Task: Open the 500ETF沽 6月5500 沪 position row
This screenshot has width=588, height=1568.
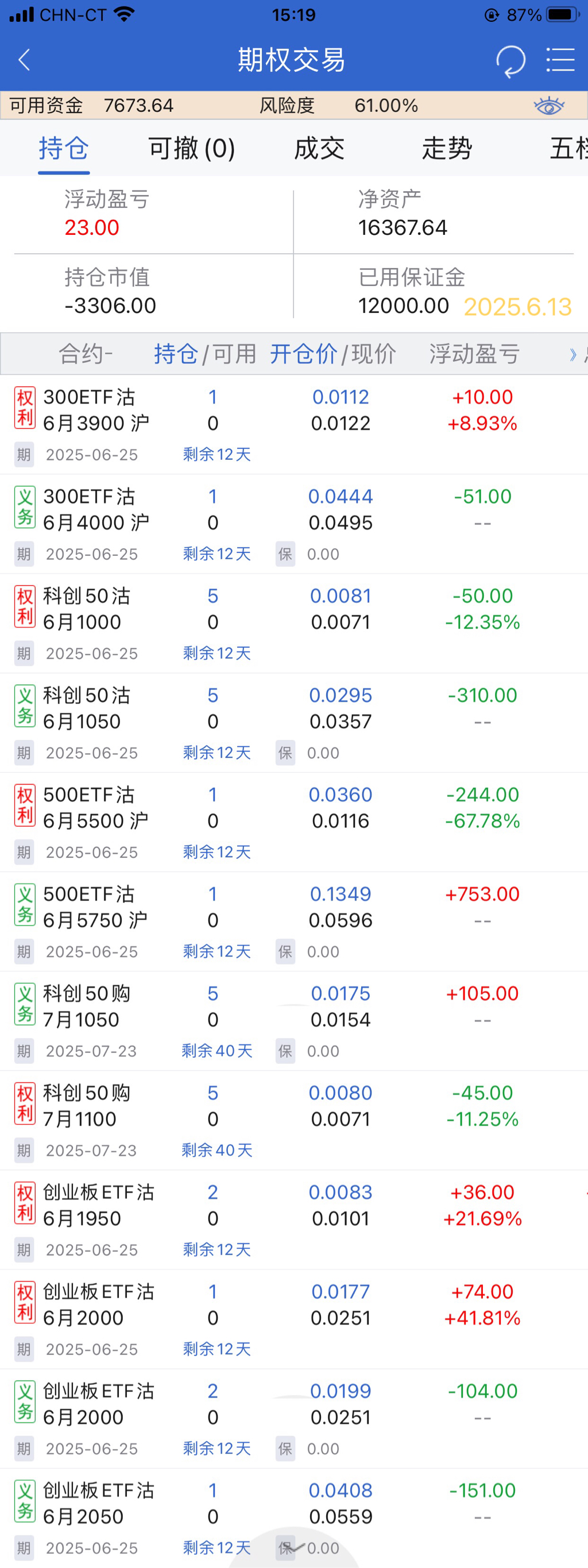Action: [x=95, y=807]
